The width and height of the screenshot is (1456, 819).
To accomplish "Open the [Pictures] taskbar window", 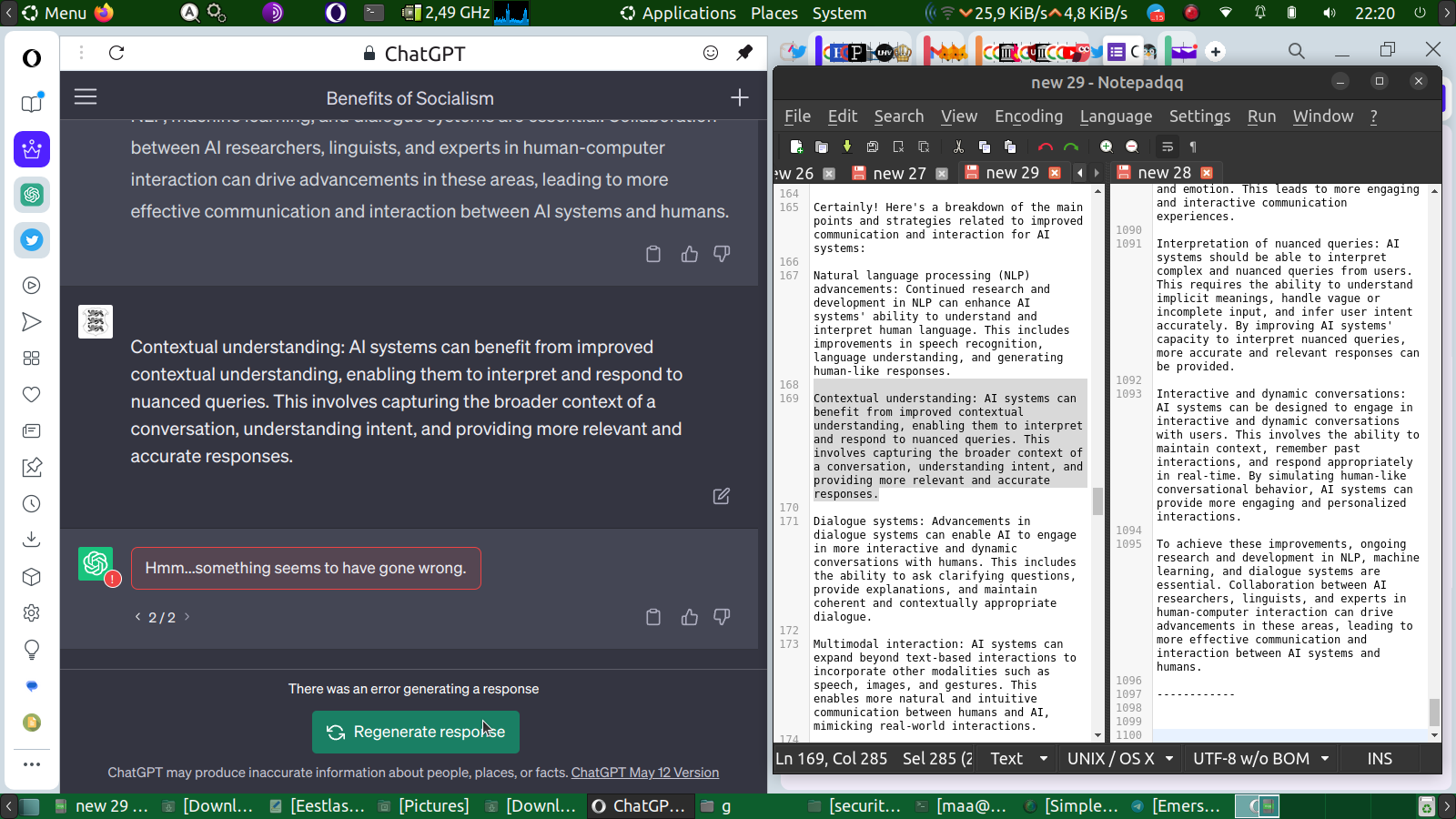I will [424, 806].
